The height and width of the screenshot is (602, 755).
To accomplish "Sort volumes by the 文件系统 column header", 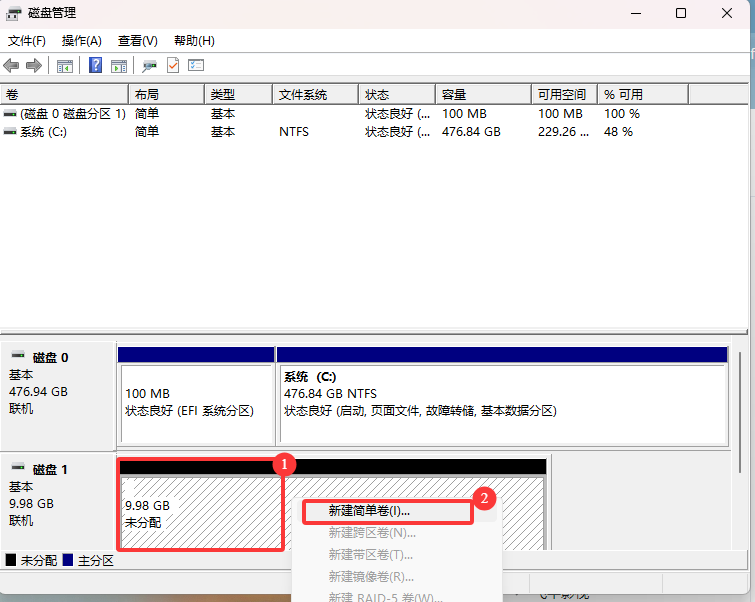I will 303,94.
